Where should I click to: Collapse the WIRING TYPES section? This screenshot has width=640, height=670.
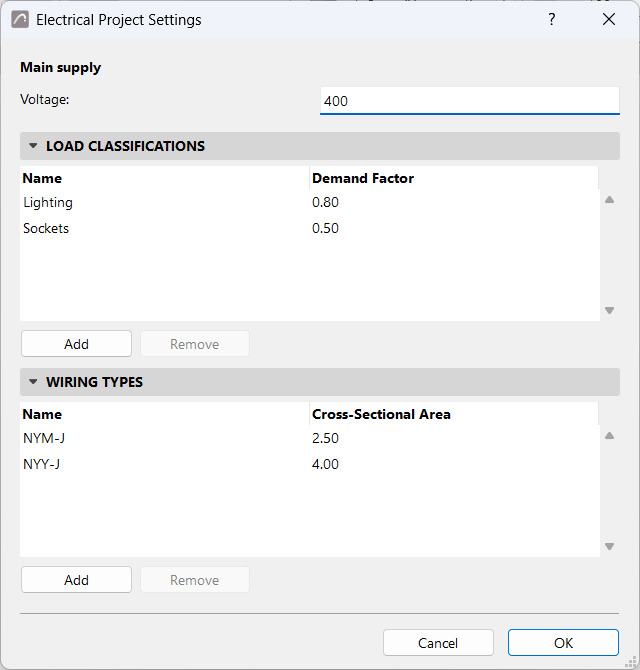(x=33, y=382)
